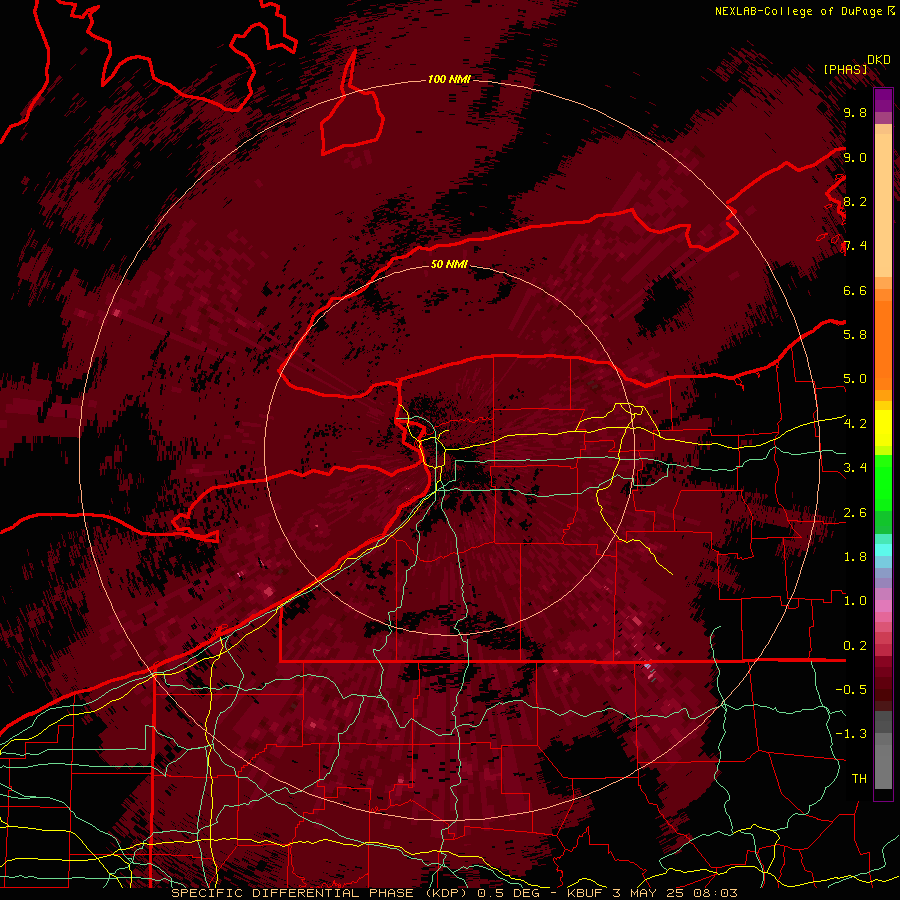Click the 5.0 value on the color scale

click(x=855, y=379)
